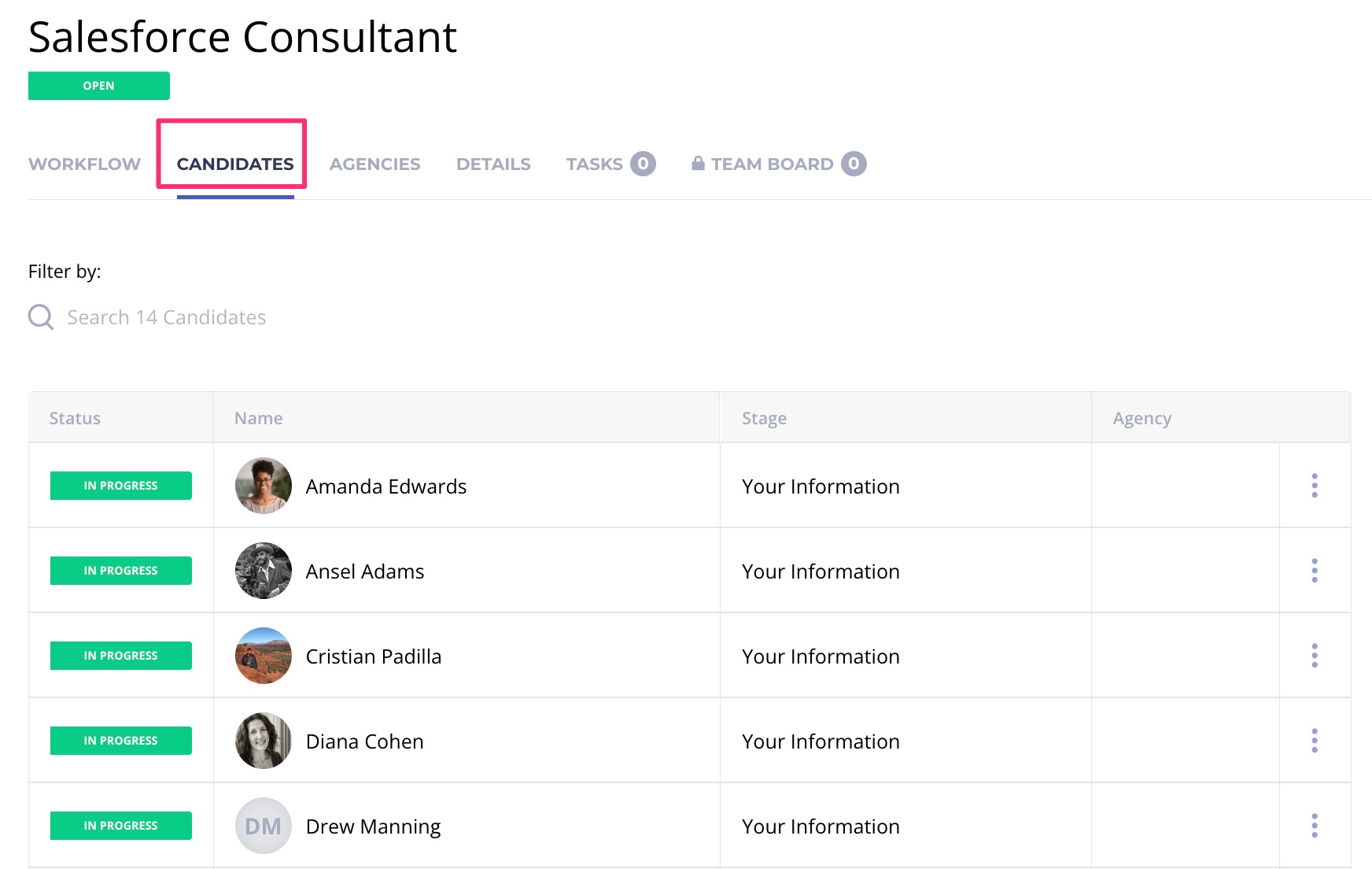Open the more options menu for Amanda Edwards

click(1315, 486)
